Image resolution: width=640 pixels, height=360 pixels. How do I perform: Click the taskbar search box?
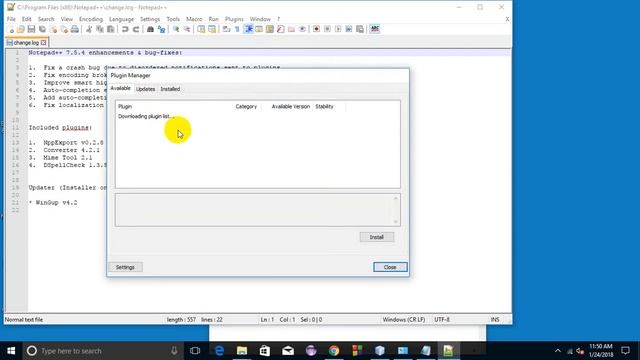(x=102, y=351)
